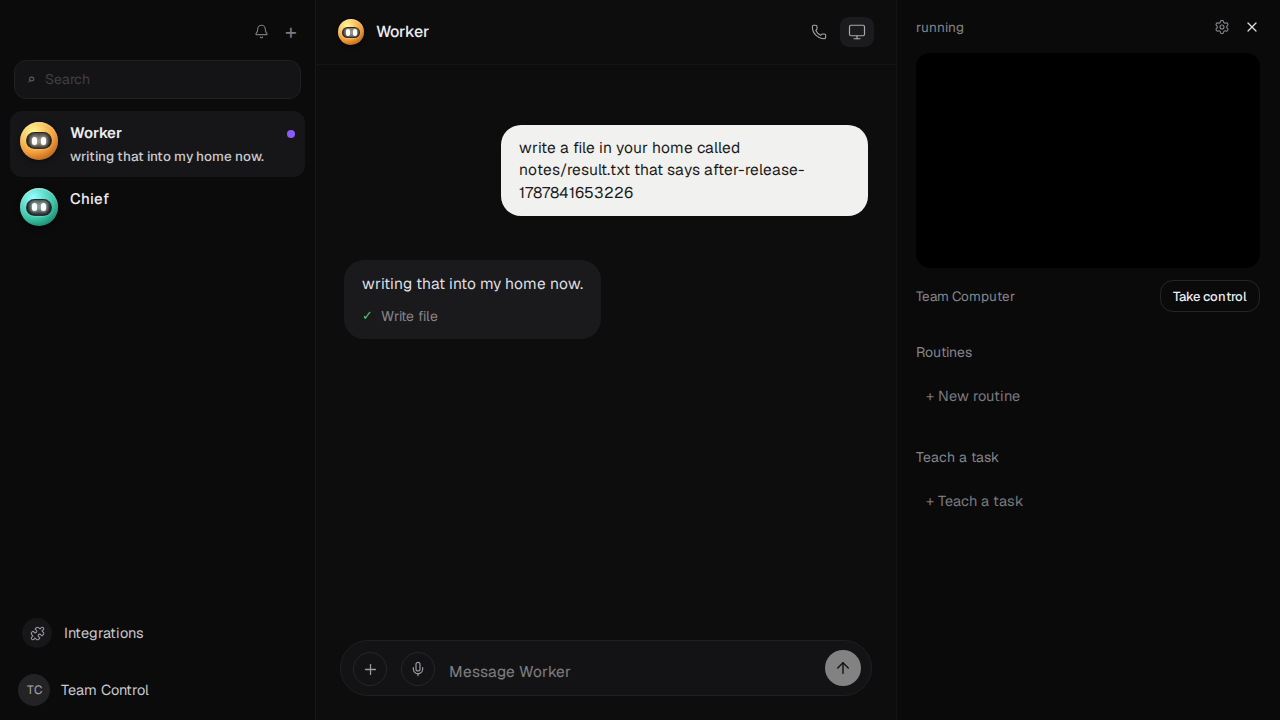Toggle the computer screen panel icon

click(x=857, y=32)
